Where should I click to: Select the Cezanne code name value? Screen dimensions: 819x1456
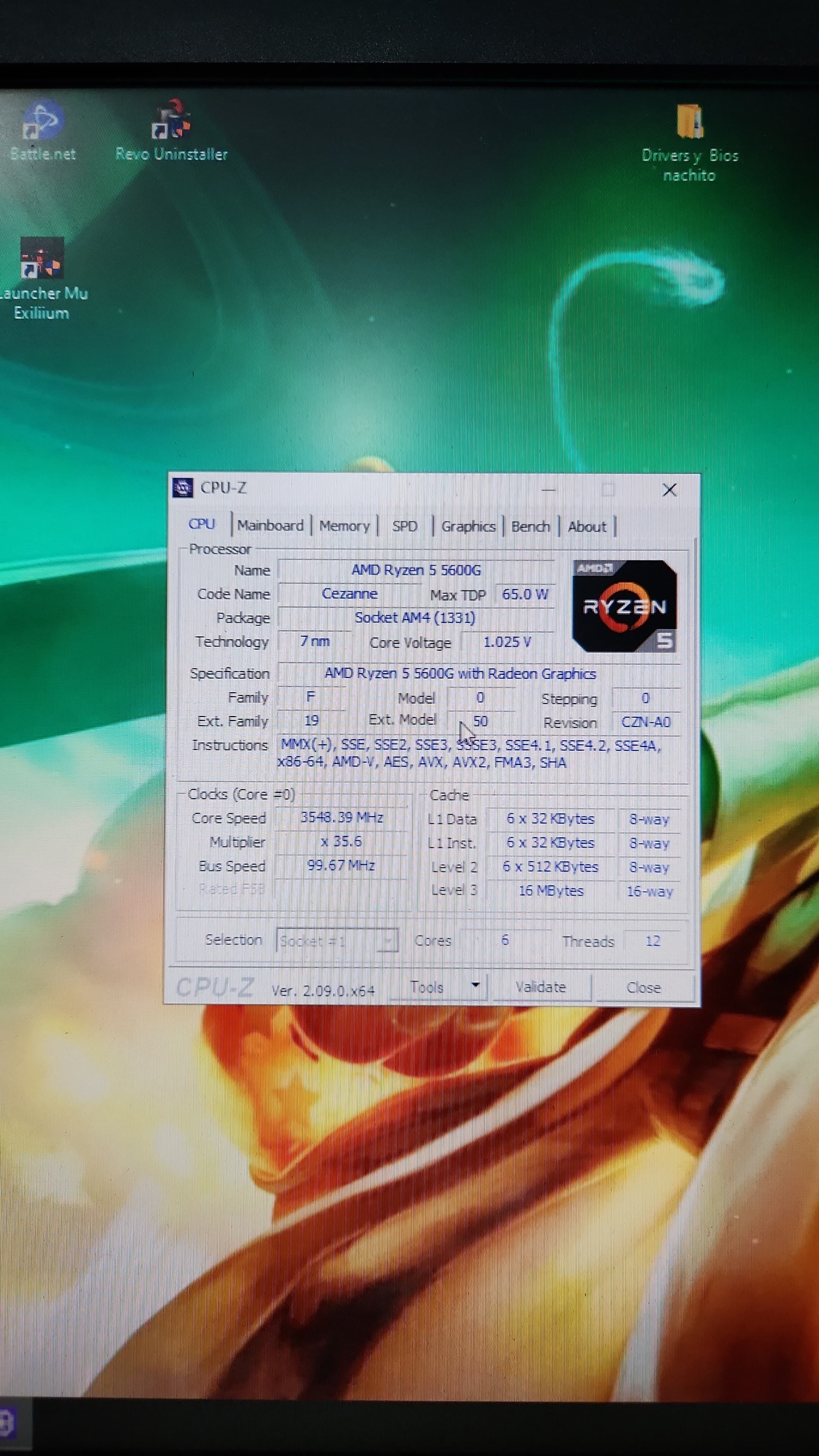[x=350, y=593]
